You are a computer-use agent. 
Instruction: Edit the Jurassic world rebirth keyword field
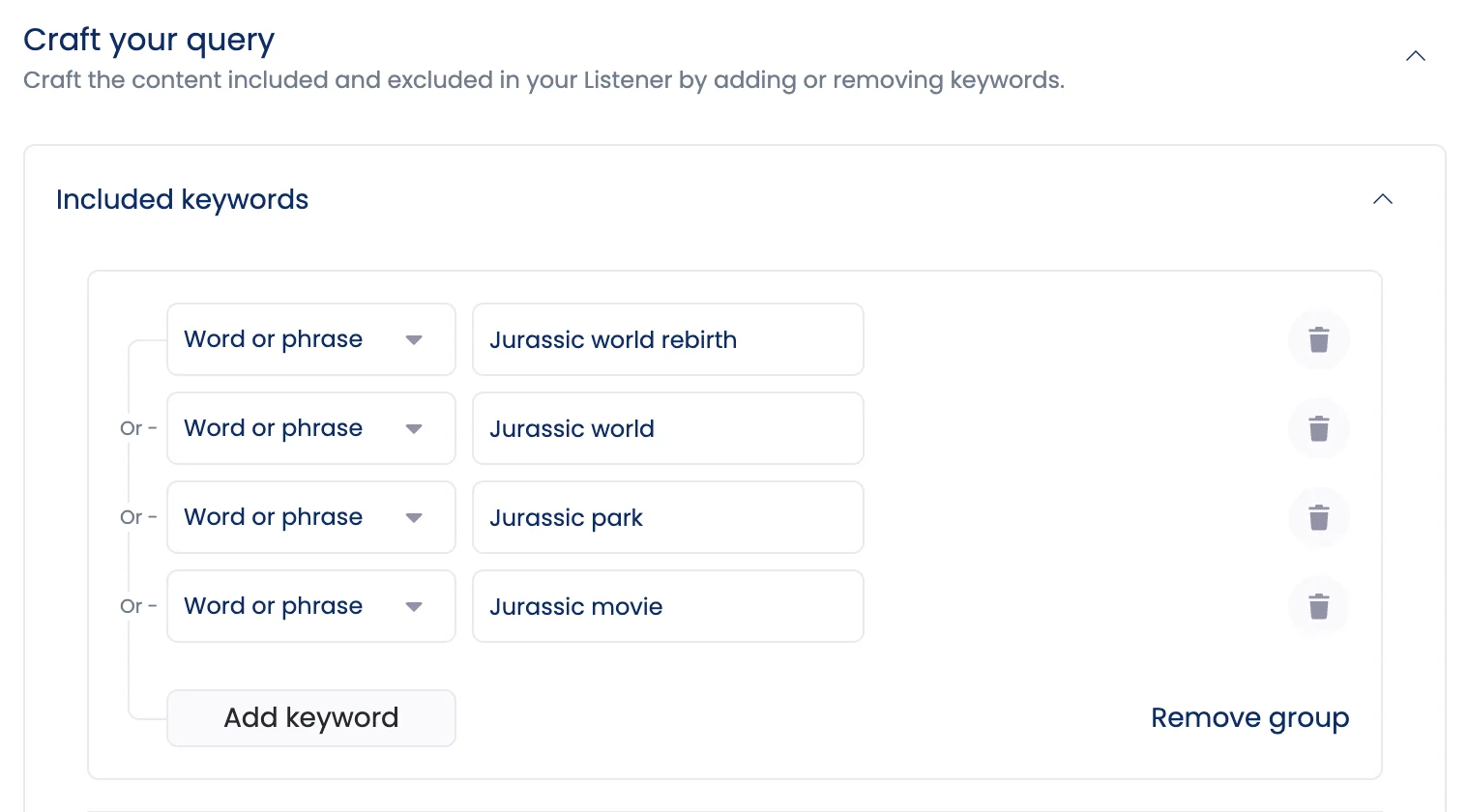click(x=668, y=339)
